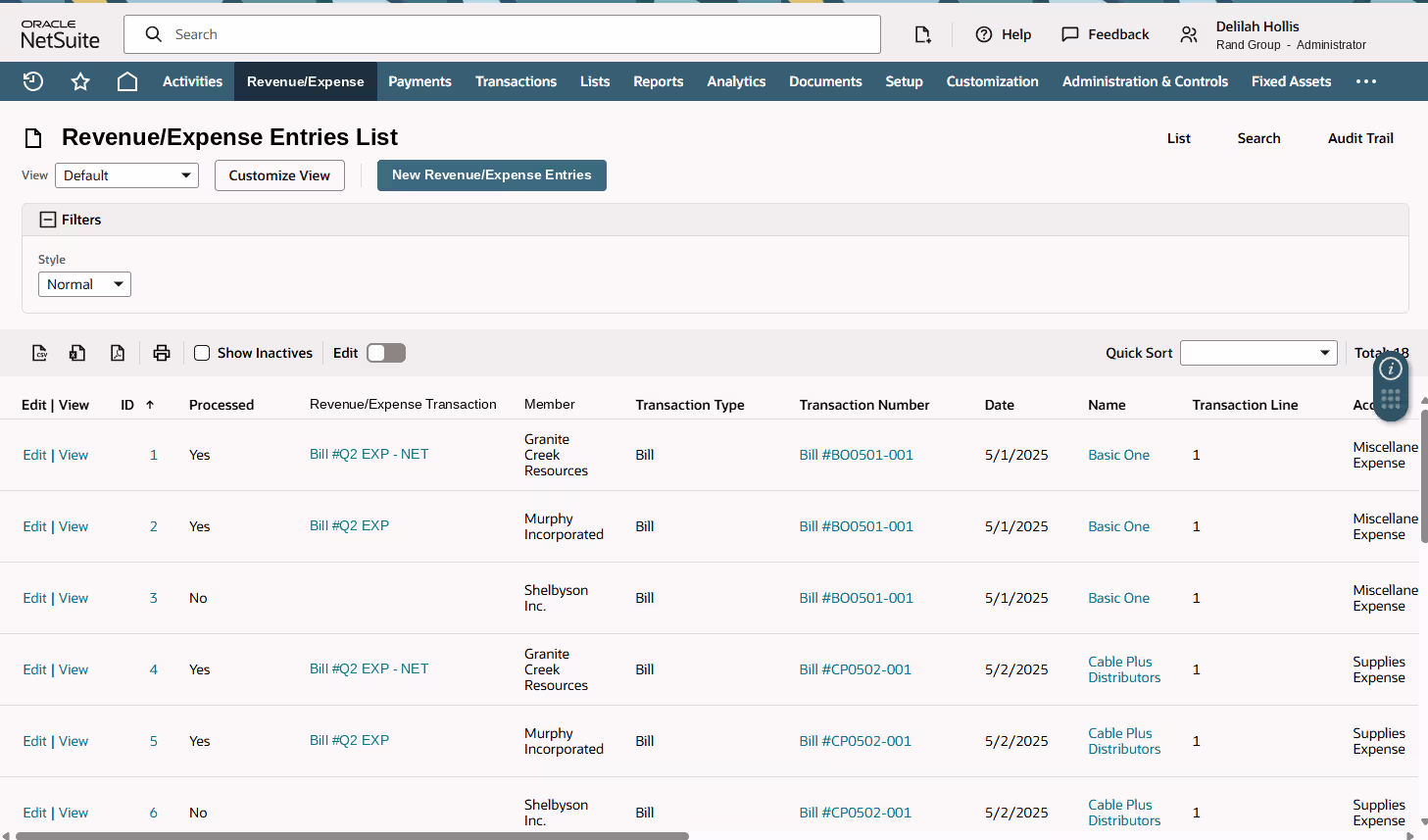Image resolution: width=1428 pixels, height=840 pixels.
Task: Open the List link at top right
Action: (x=1179, y=138)
